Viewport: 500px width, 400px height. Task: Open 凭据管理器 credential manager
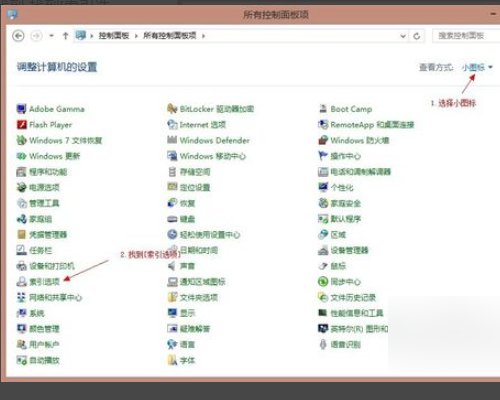click(x=42, y=234)
